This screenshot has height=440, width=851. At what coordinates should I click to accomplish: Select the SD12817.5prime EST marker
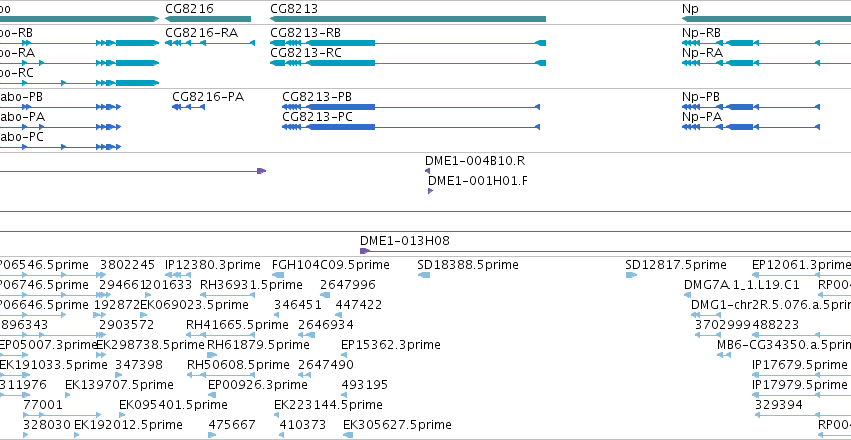pyautogui.click(x=631, y=275)
